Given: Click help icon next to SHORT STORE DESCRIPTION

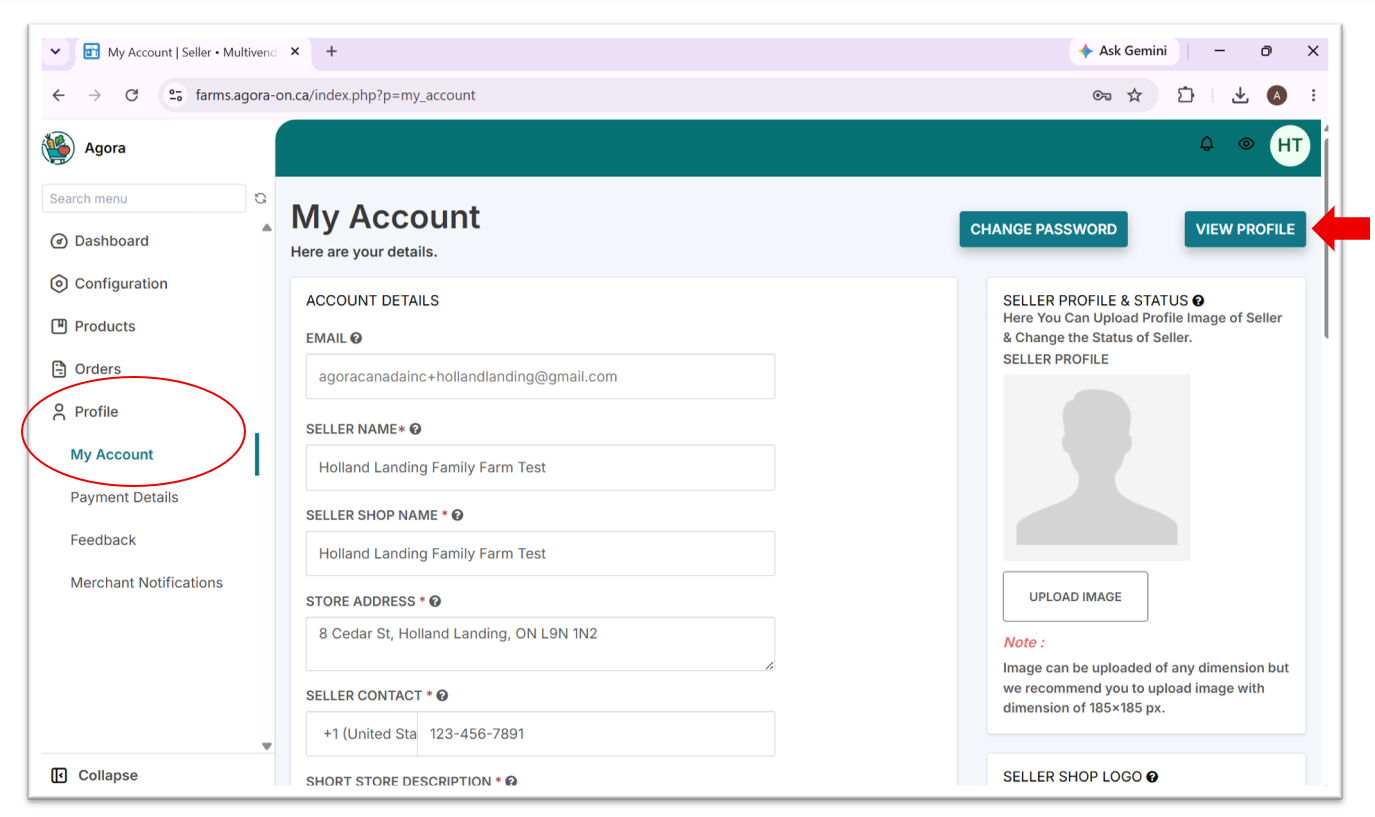Looking at the screenshot, I should pos(511,781).
